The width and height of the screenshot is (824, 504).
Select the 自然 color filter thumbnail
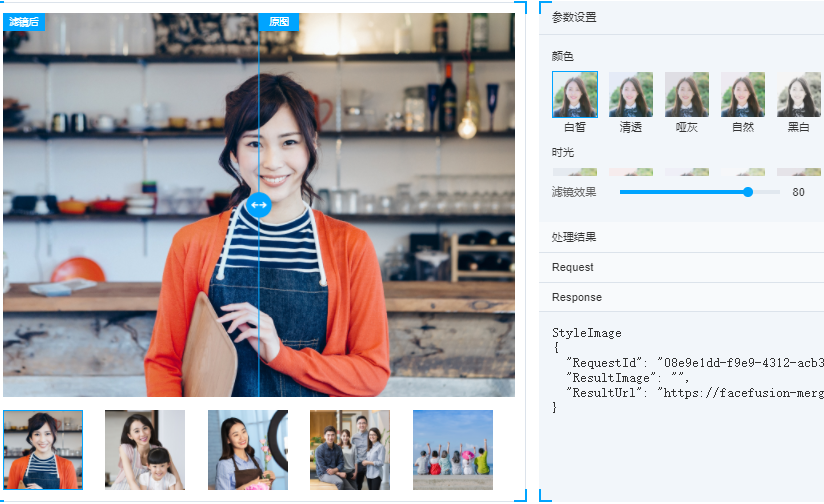pos(743,95)
